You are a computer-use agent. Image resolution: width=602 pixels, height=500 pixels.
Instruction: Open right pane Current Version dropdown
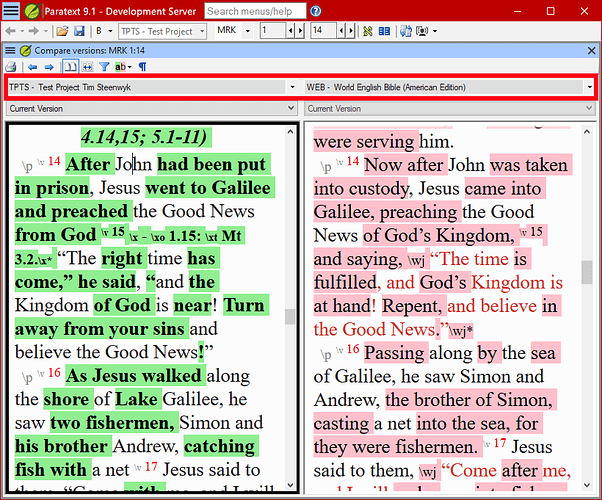tap(450, 109)
